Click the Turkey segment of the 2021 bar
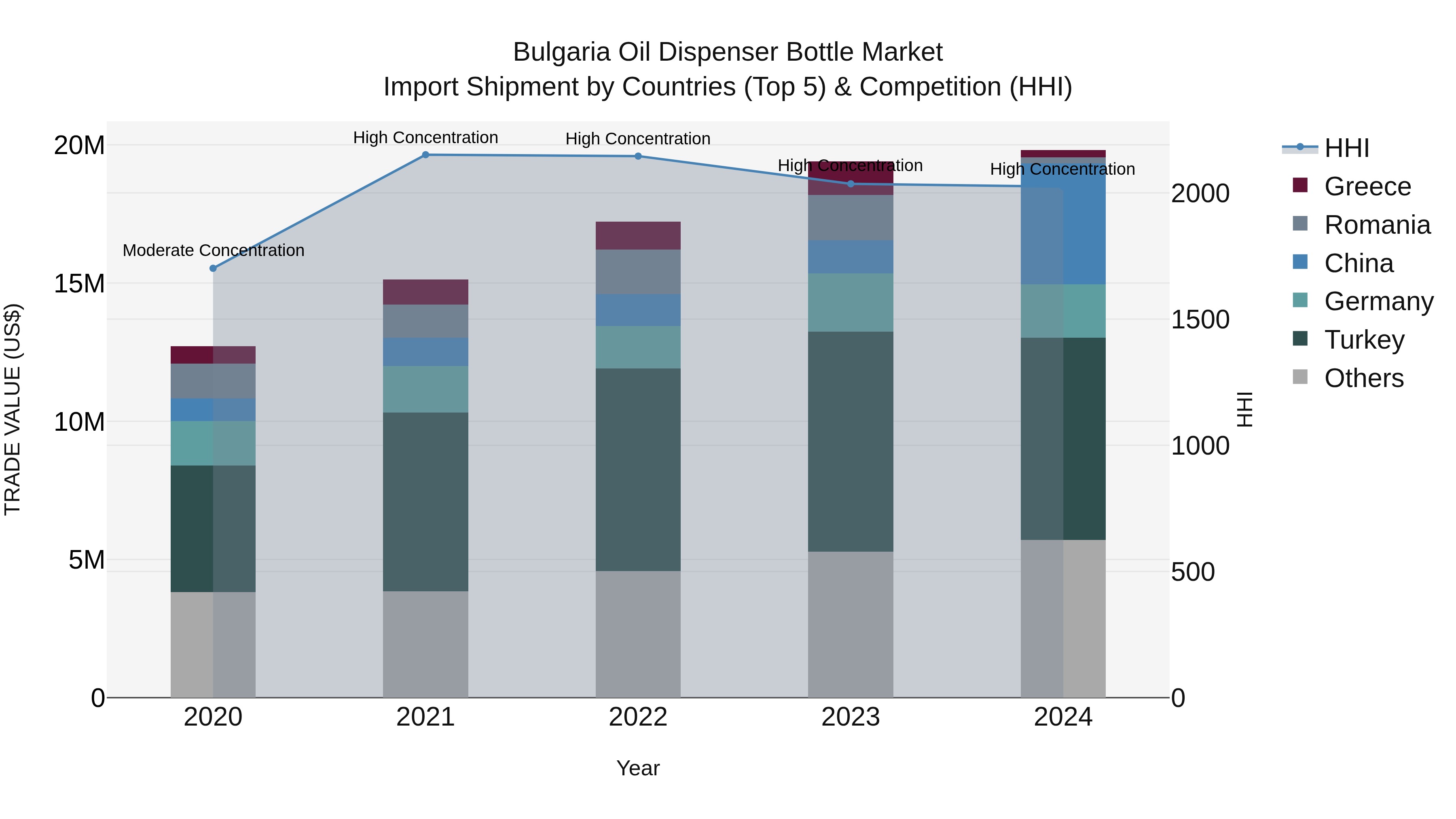1456x819 pixels. coord(425,502)
